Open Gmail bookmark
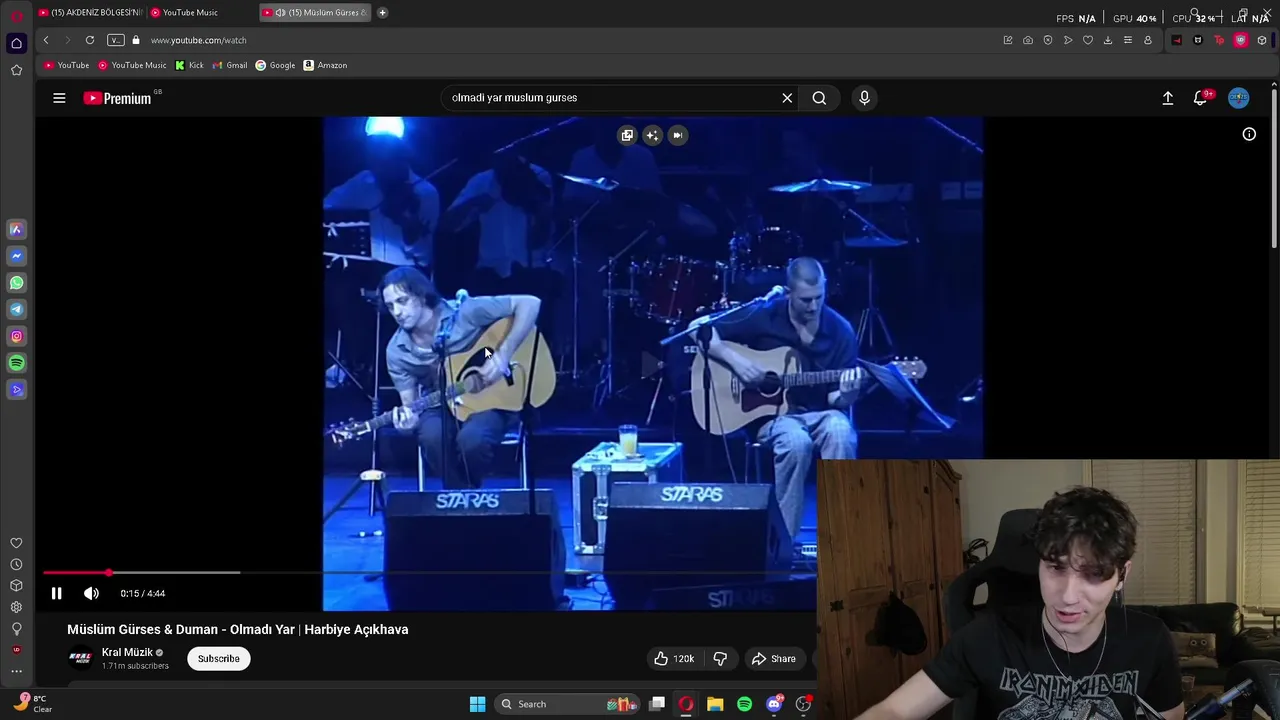The width and height of the screenshot is (1280, 720). [x=230, y=65]
